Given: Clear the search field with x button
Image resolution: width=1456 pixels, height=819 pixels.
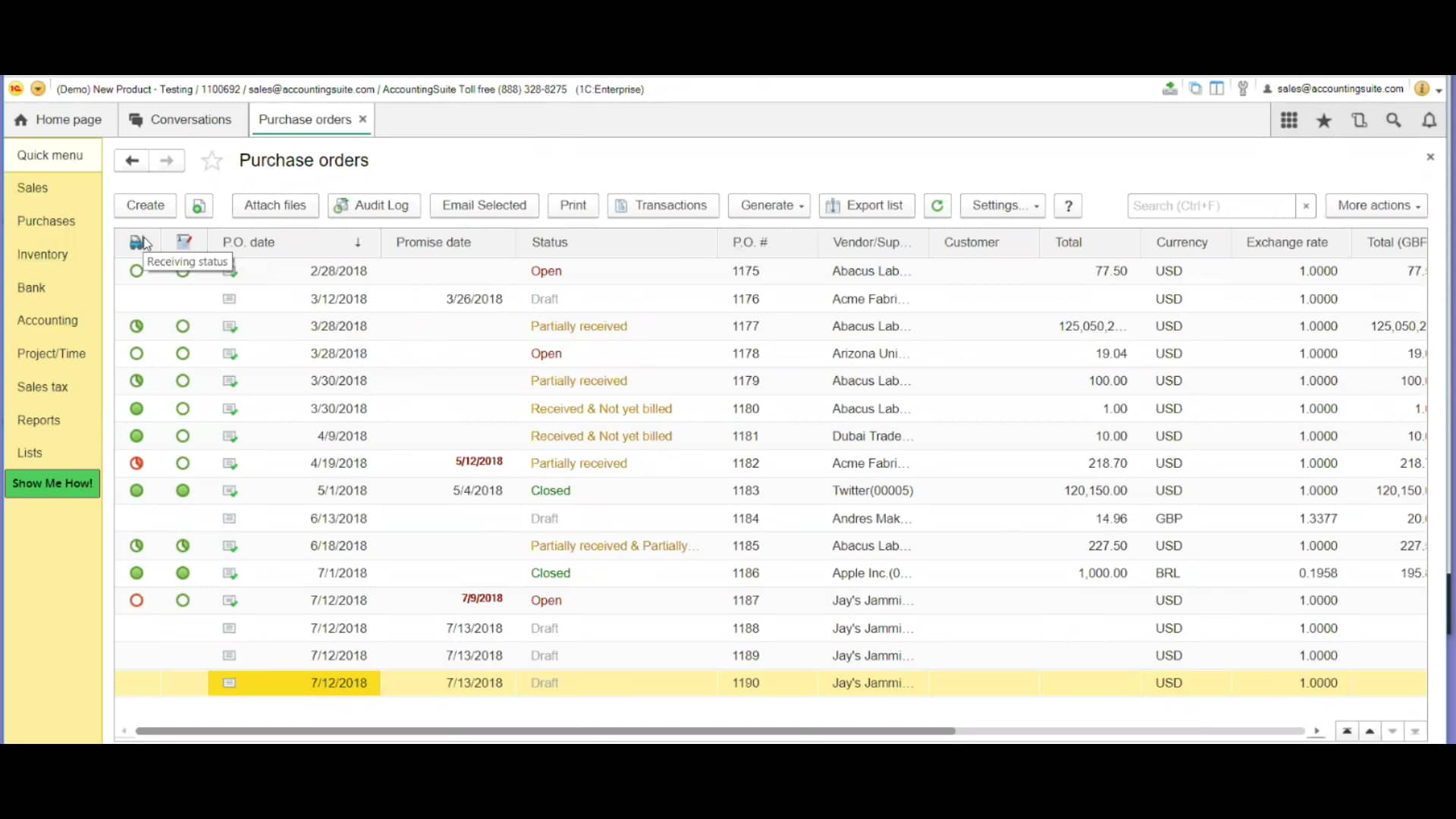Looking at the screenshot, I should (1306, 206).
